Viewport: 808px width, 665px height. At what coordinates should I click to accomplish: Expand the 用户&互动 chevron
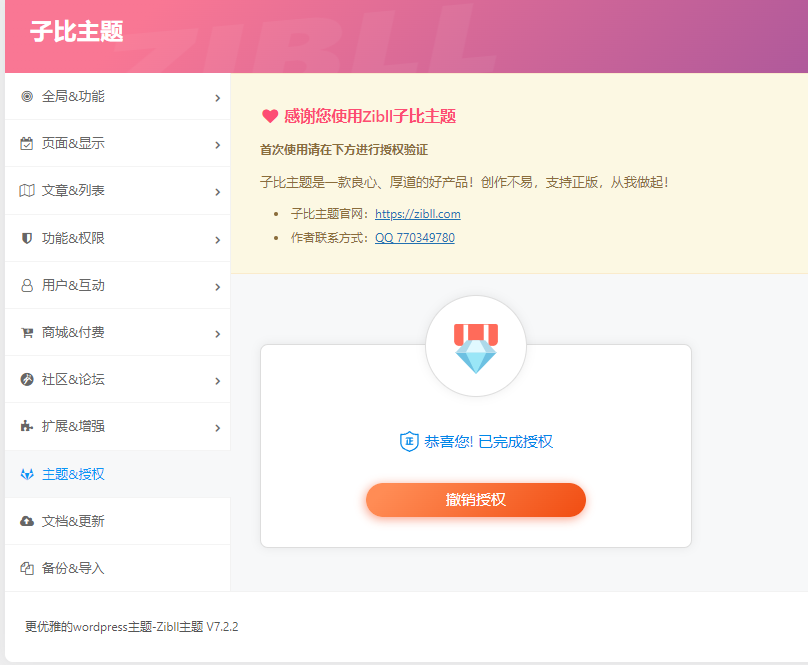click(x=218, y=287)
